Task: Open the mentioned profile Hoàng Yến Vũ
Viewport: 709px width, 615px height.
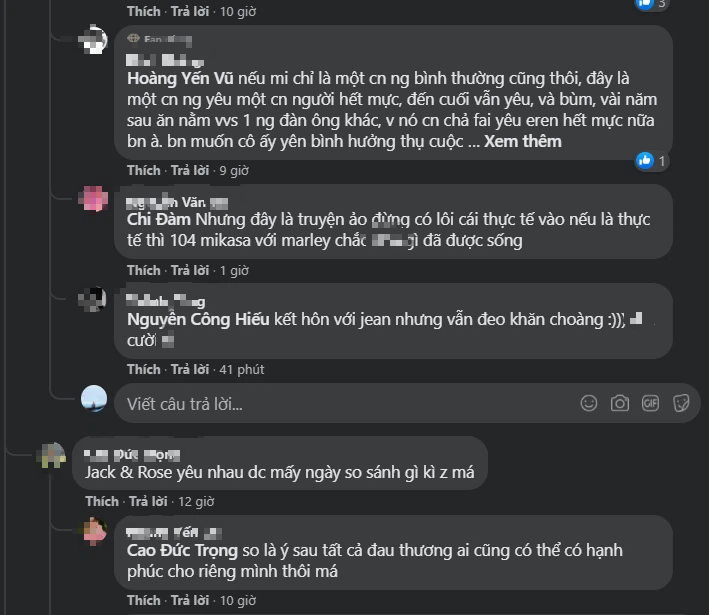Action: click(186, 76)
